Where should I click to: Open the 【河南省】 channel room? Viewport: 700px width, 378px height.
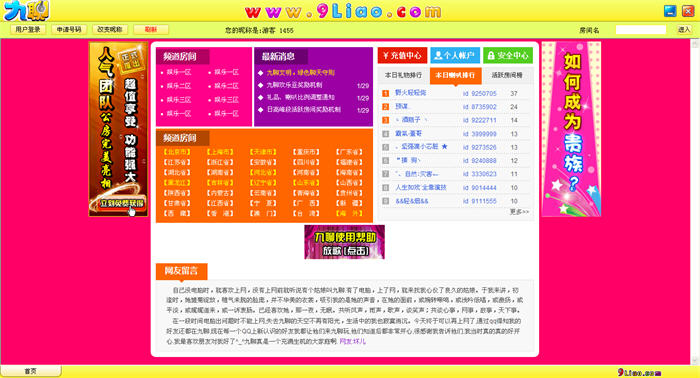(x=306, y=172)
